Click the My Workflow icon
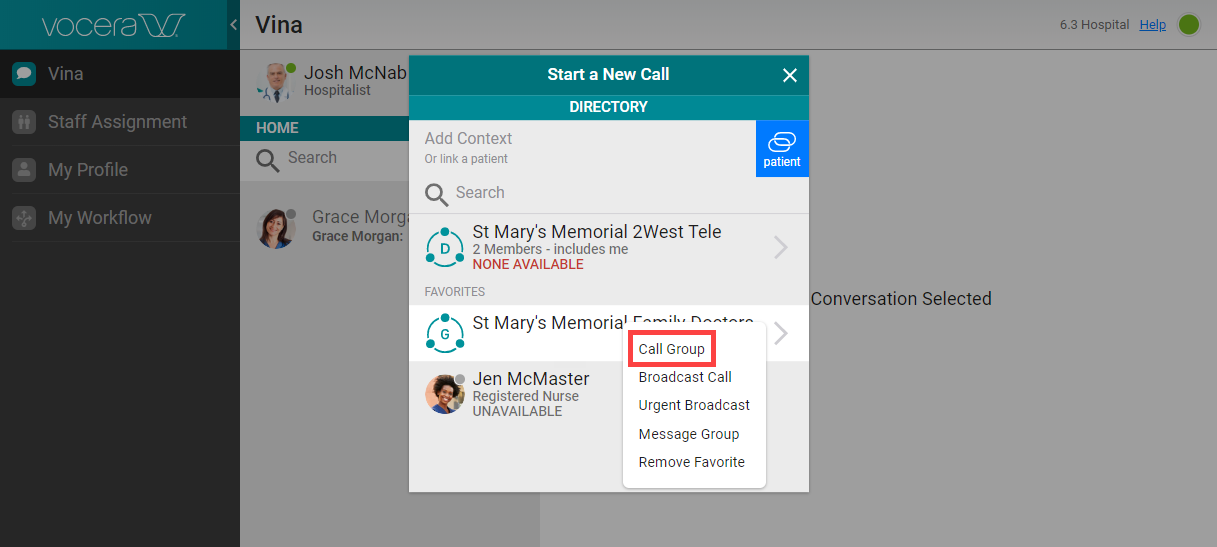This screenshot has height=547, width=1217. coord(24,218)
